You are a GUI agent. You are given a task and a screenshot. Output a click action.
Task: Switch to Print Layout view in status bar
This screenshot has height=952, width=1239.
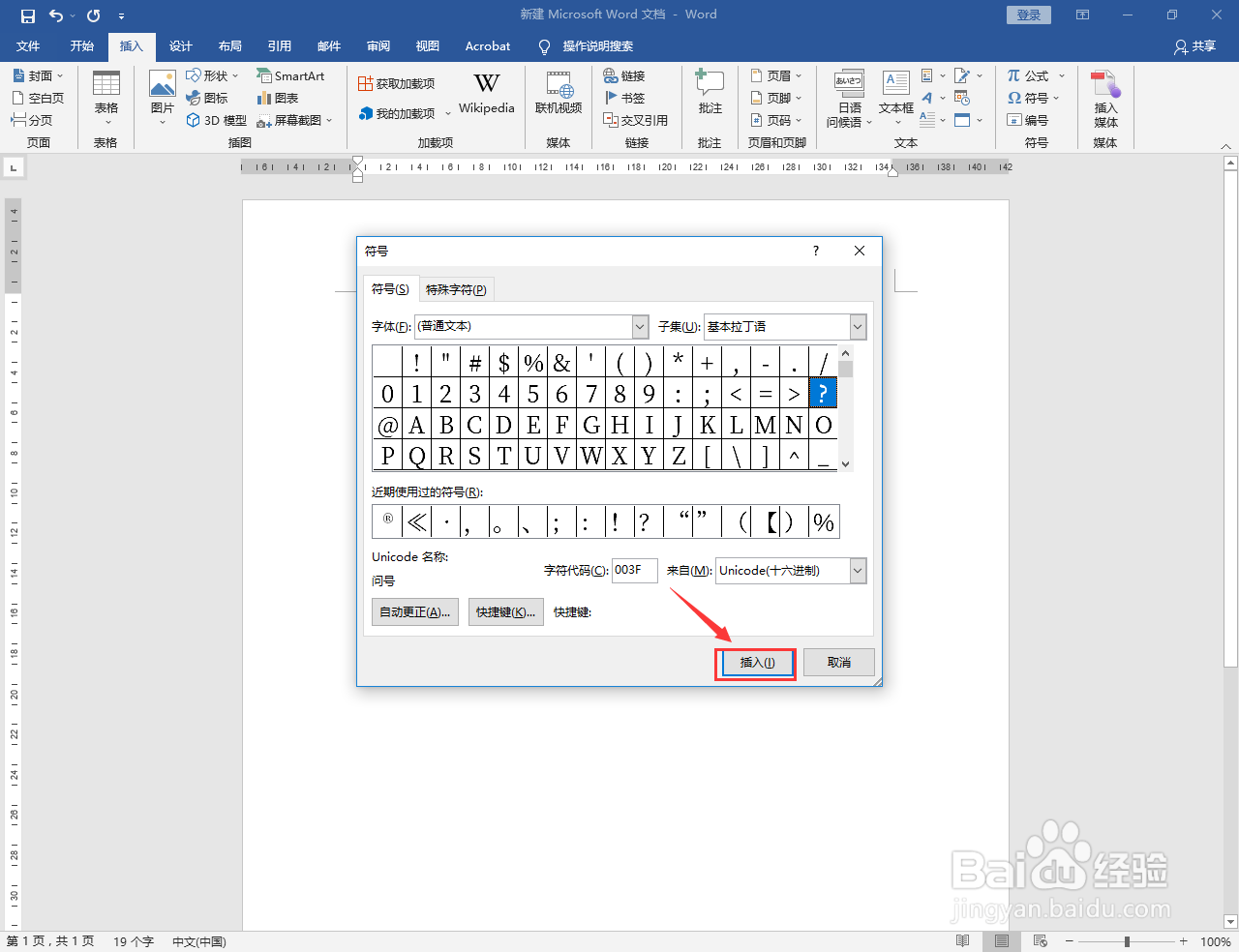(x=1002, y=941)
